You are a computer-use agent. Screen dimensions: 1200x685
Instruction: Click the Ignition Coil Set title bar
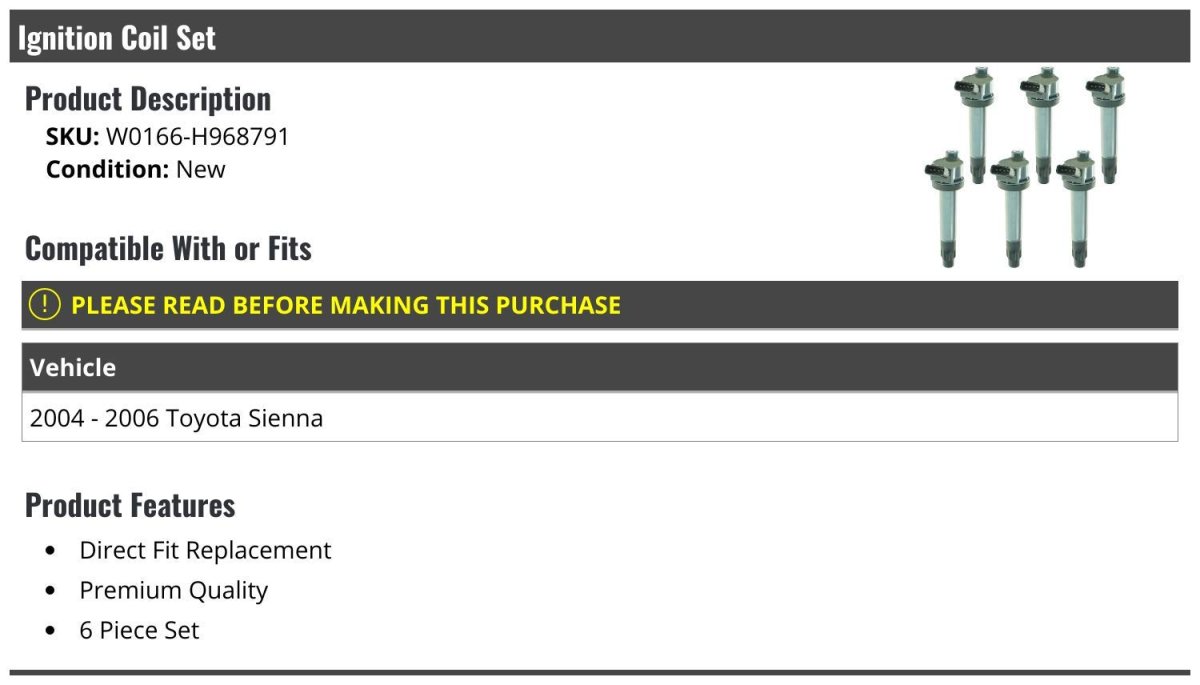117,38
